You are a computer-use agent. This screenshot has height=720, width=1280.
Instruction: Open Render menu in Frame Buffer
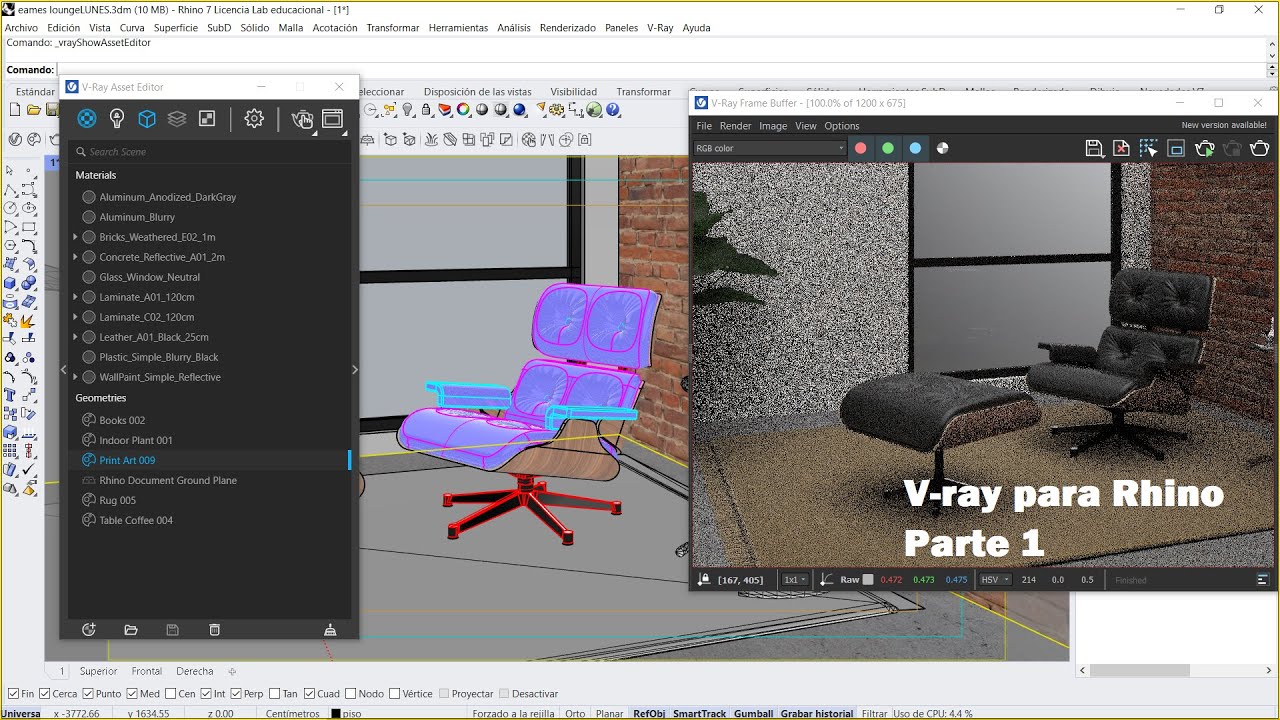pos(735,126)
